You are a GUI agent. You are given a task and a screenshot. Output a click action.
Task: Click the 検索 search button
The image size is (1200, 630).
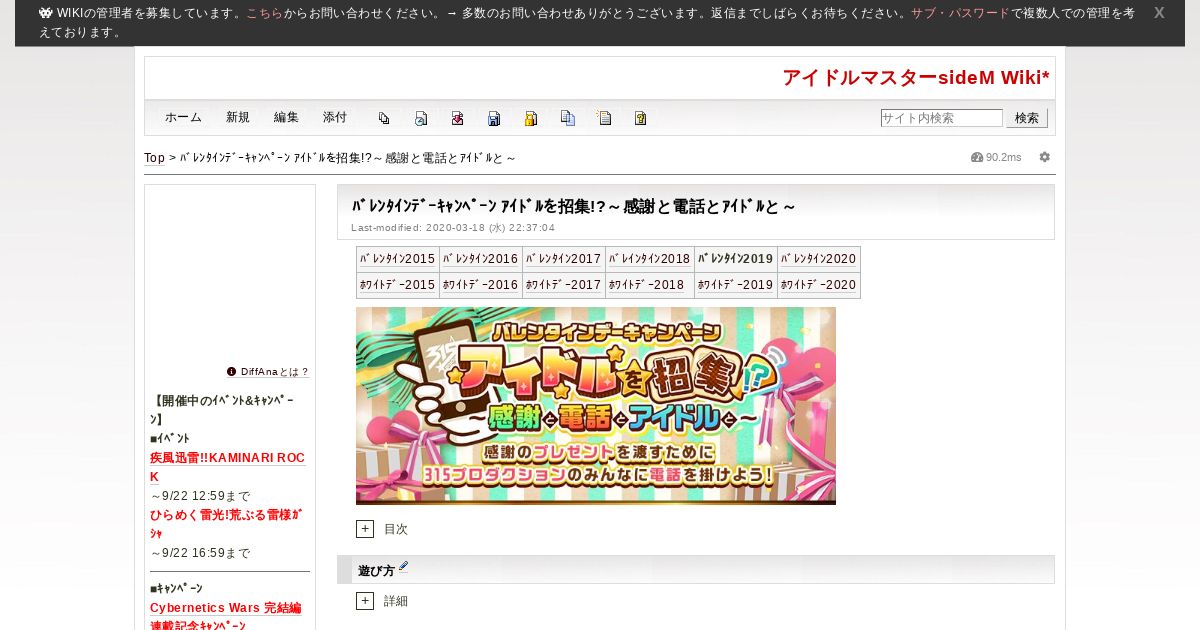click(x=1027, y=118)
